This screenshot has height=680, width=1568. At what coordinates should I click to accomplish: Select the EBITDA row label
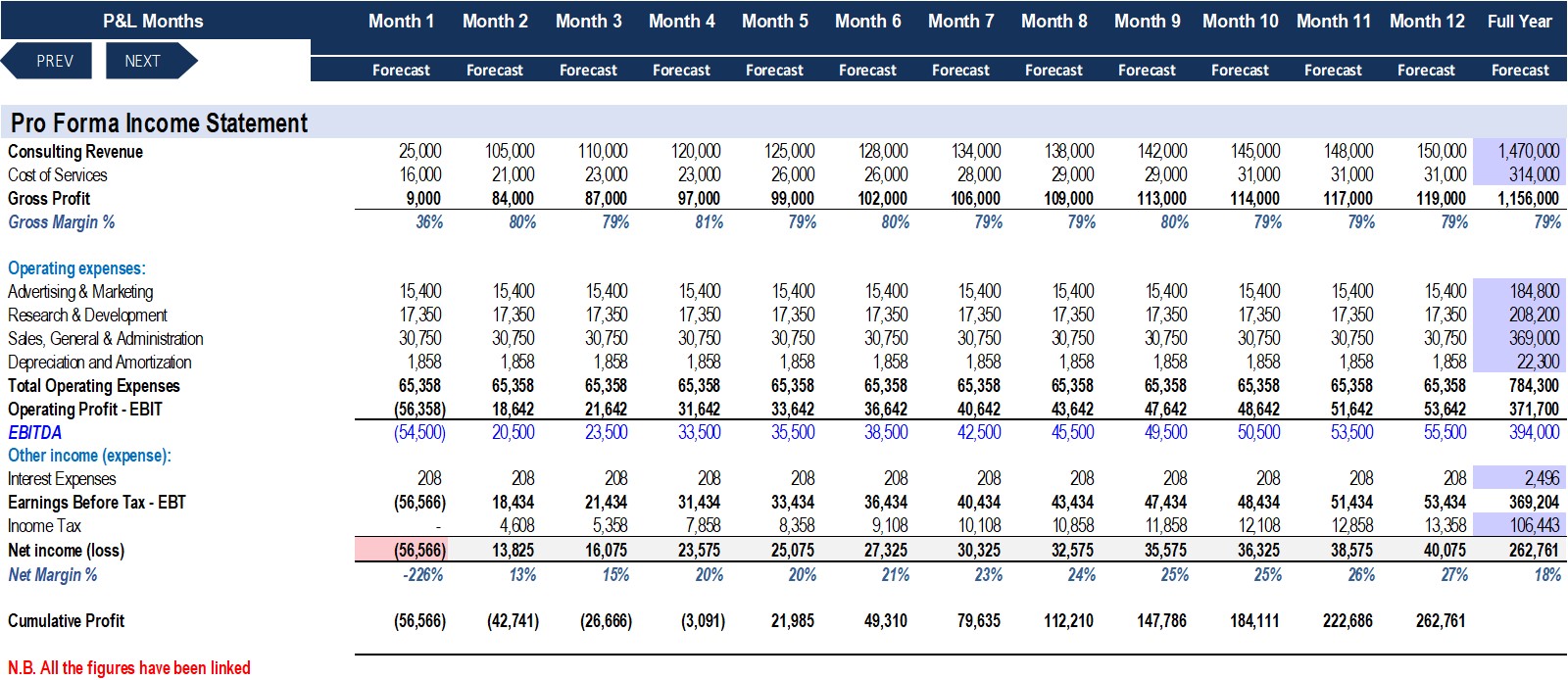click(35, 432)
